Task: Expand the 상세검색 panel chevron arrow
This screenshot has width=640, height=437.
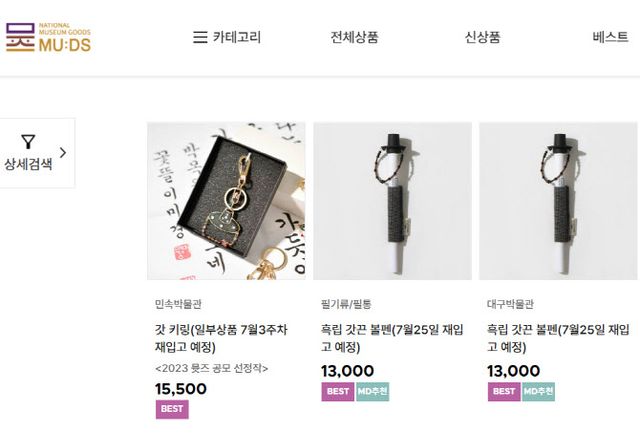Action: click(x=63, y=153)
